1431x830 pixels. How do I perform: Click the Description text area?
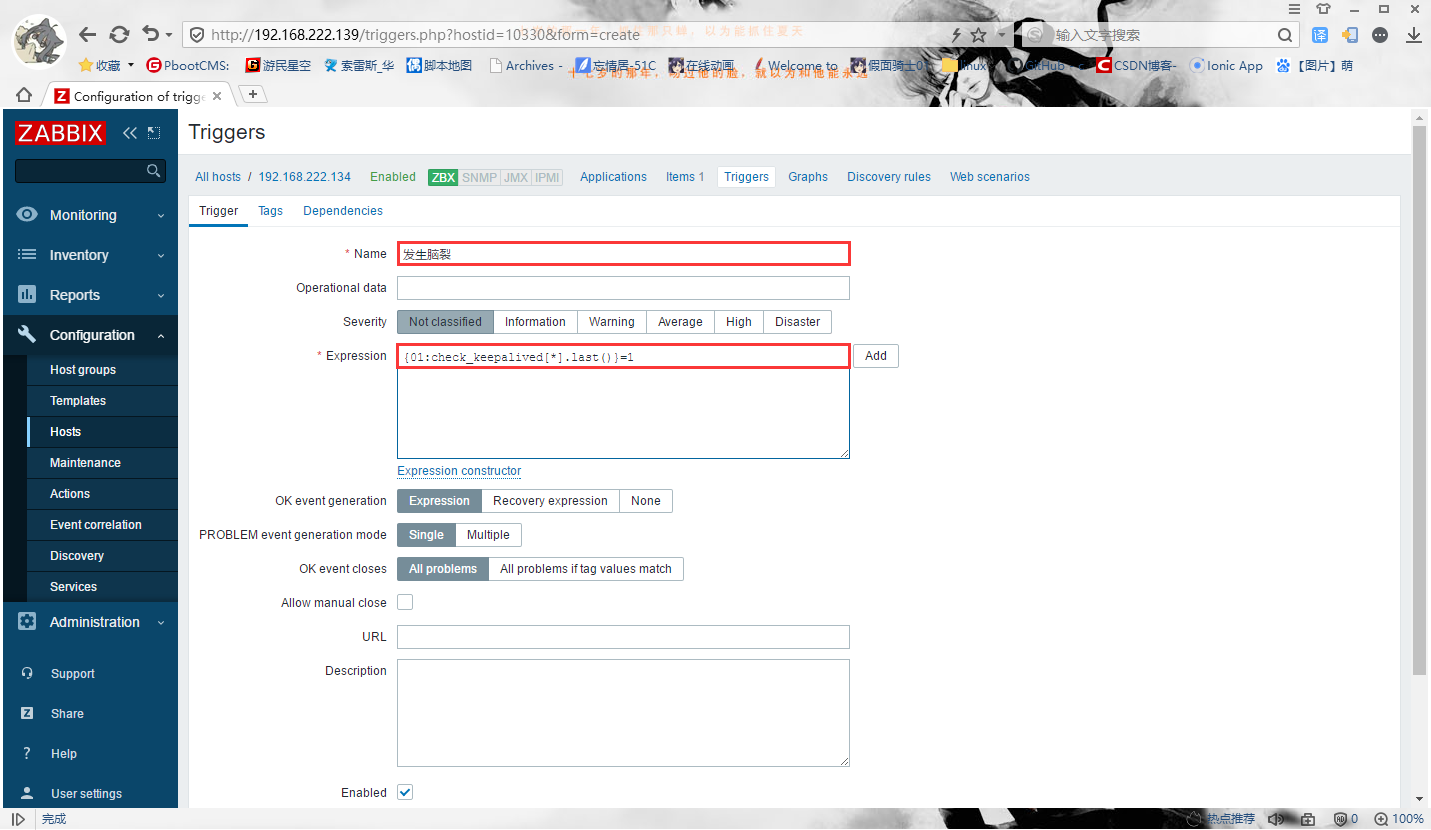[x=623, y=713]
